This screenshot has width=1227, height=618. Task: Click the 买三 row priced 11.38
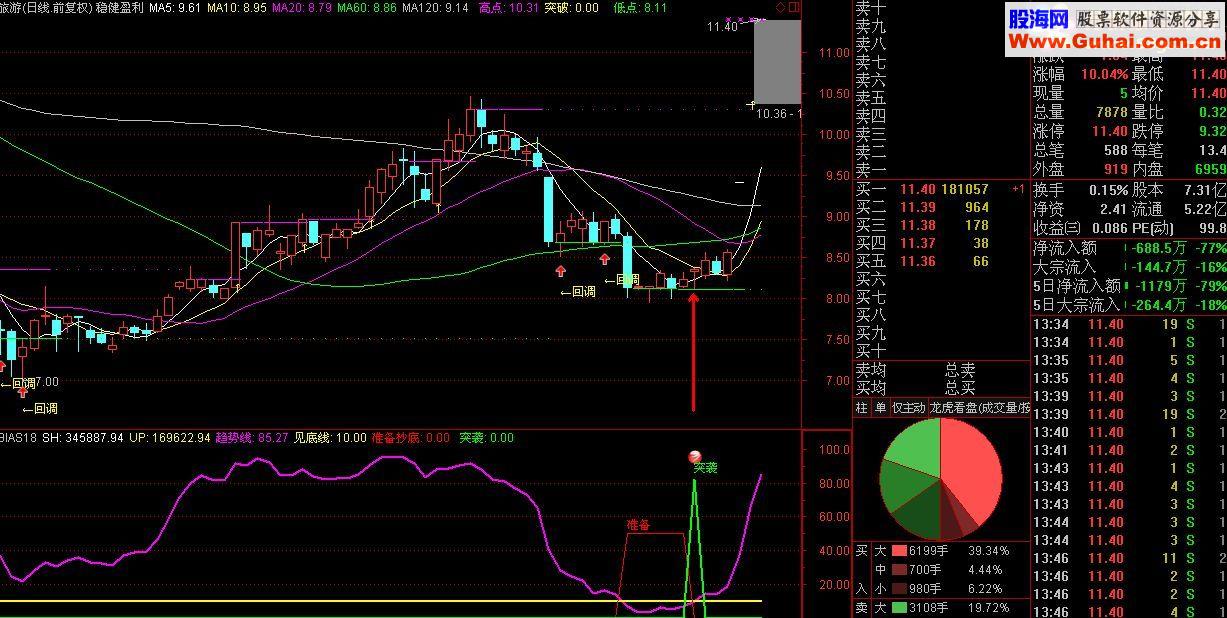point(941,225)
